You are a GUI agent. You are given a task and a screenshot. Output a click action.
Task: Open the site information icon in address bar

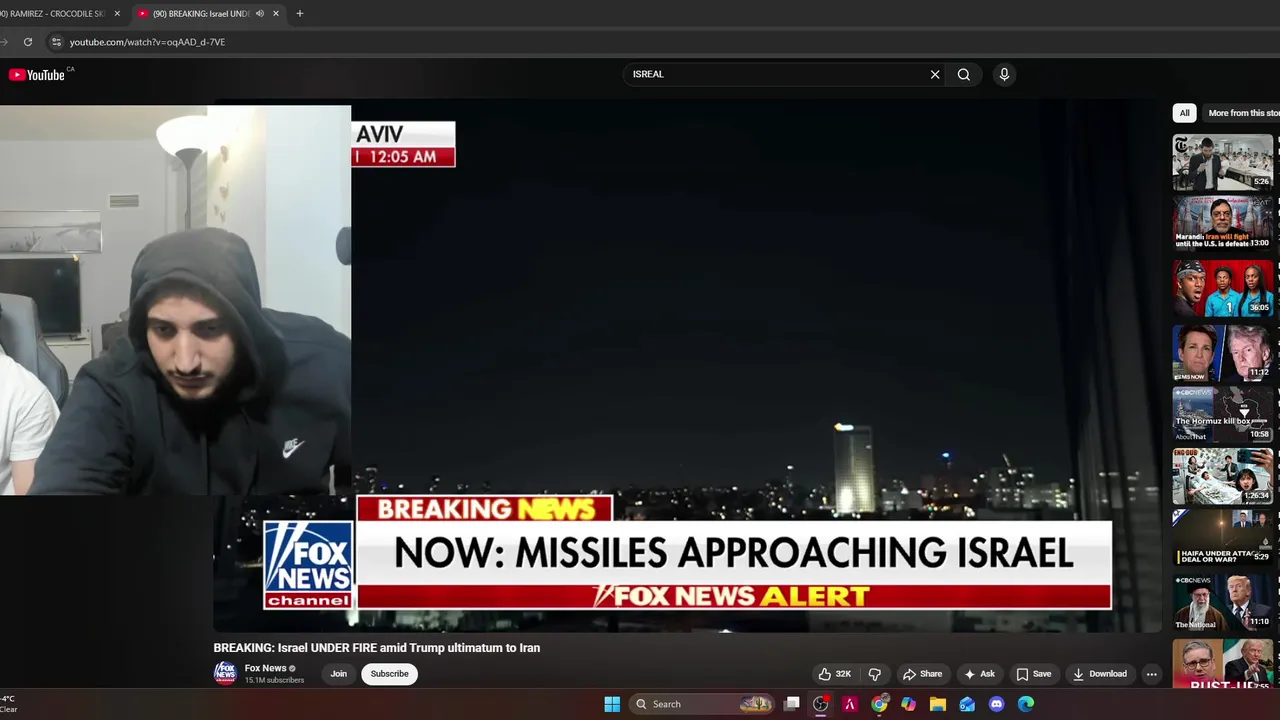coord(56,42)
